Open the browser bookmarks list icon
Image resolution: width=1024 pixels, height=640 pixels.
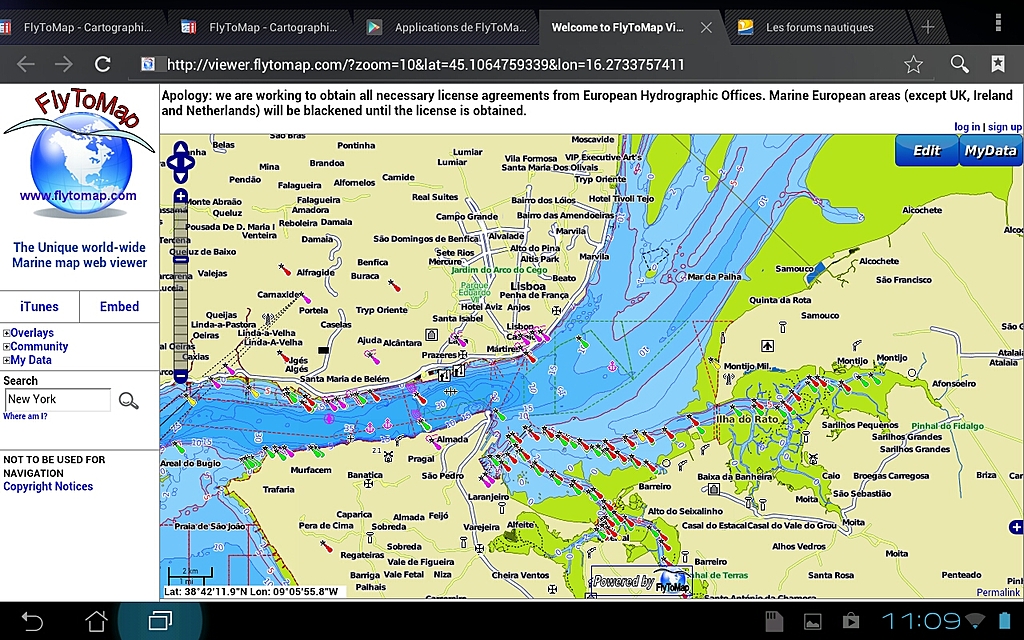click(x=997, y=64)
